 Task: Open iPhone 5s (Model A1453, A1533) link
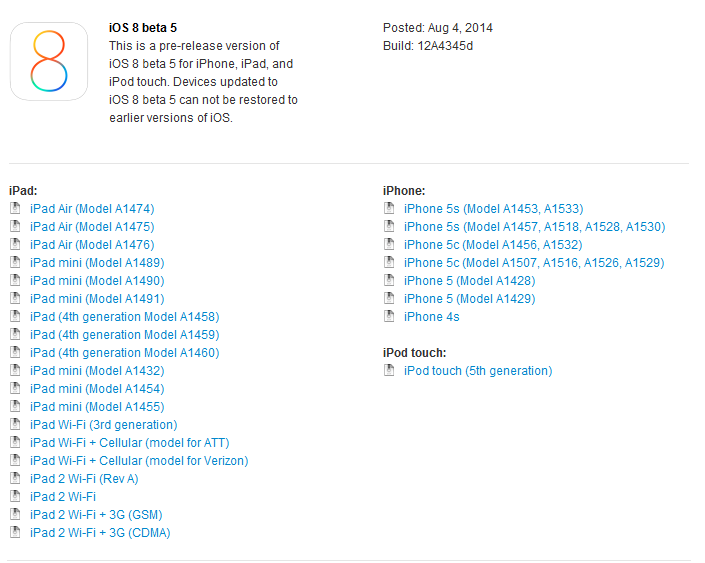point(493,209)
